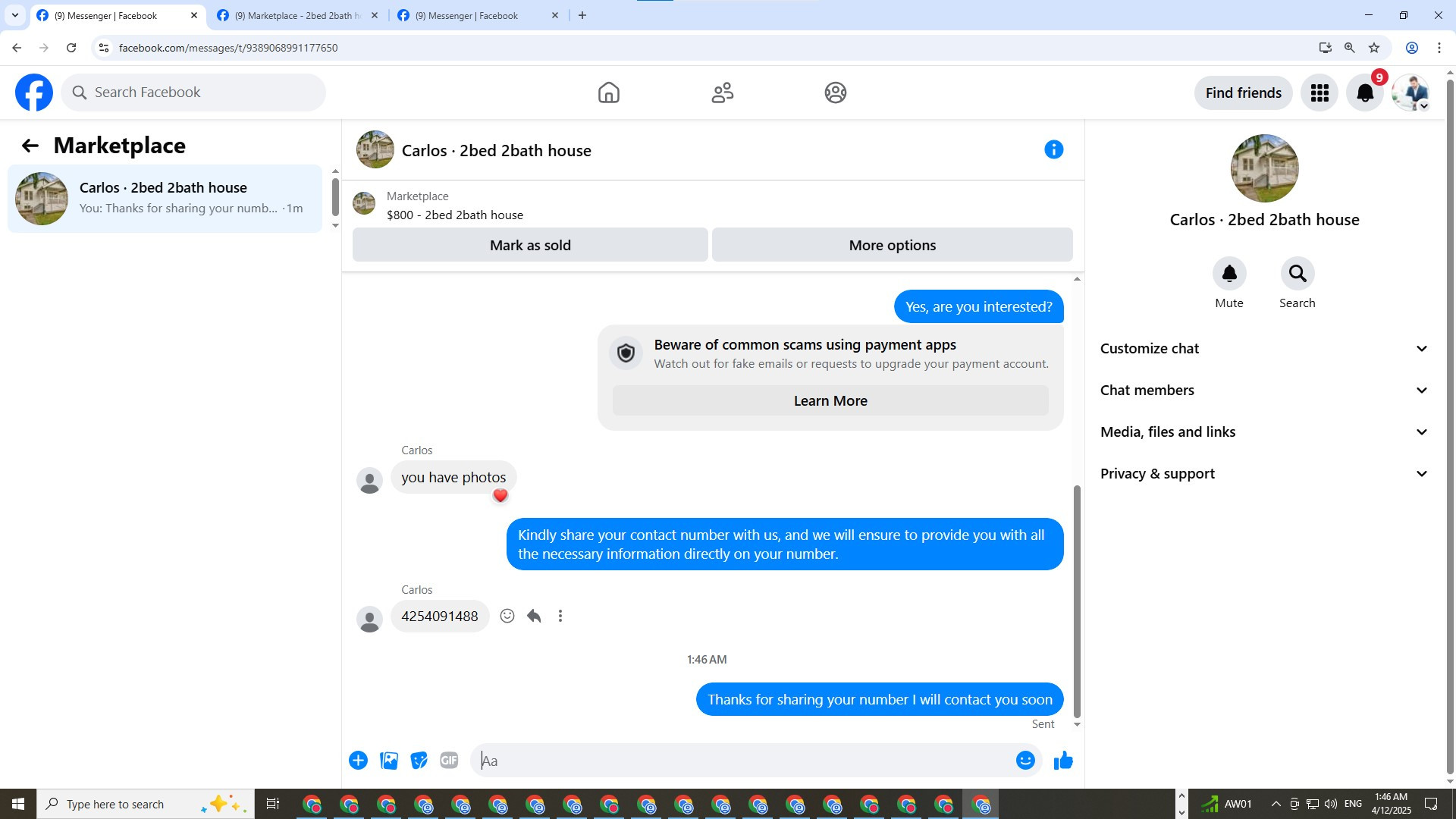Go to the Home feed icon
Viewport: 1456px width, 819px height.
coord(608,93)
